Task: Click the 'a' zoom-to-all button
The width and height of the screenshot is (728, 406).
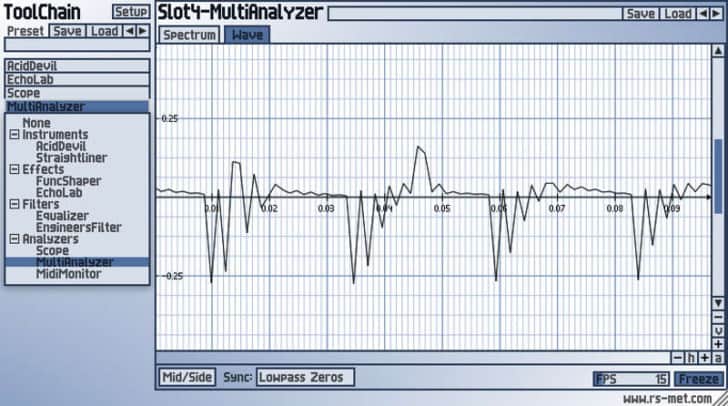Action: (718, 358)
